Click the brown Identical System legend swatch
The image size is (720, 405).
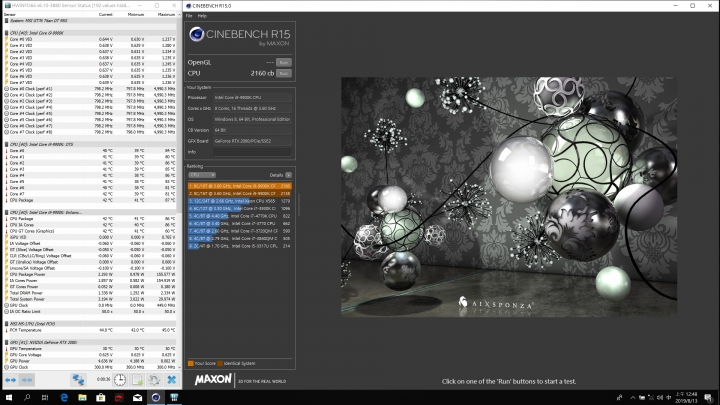pyautogui.click(x=220, y=363)
